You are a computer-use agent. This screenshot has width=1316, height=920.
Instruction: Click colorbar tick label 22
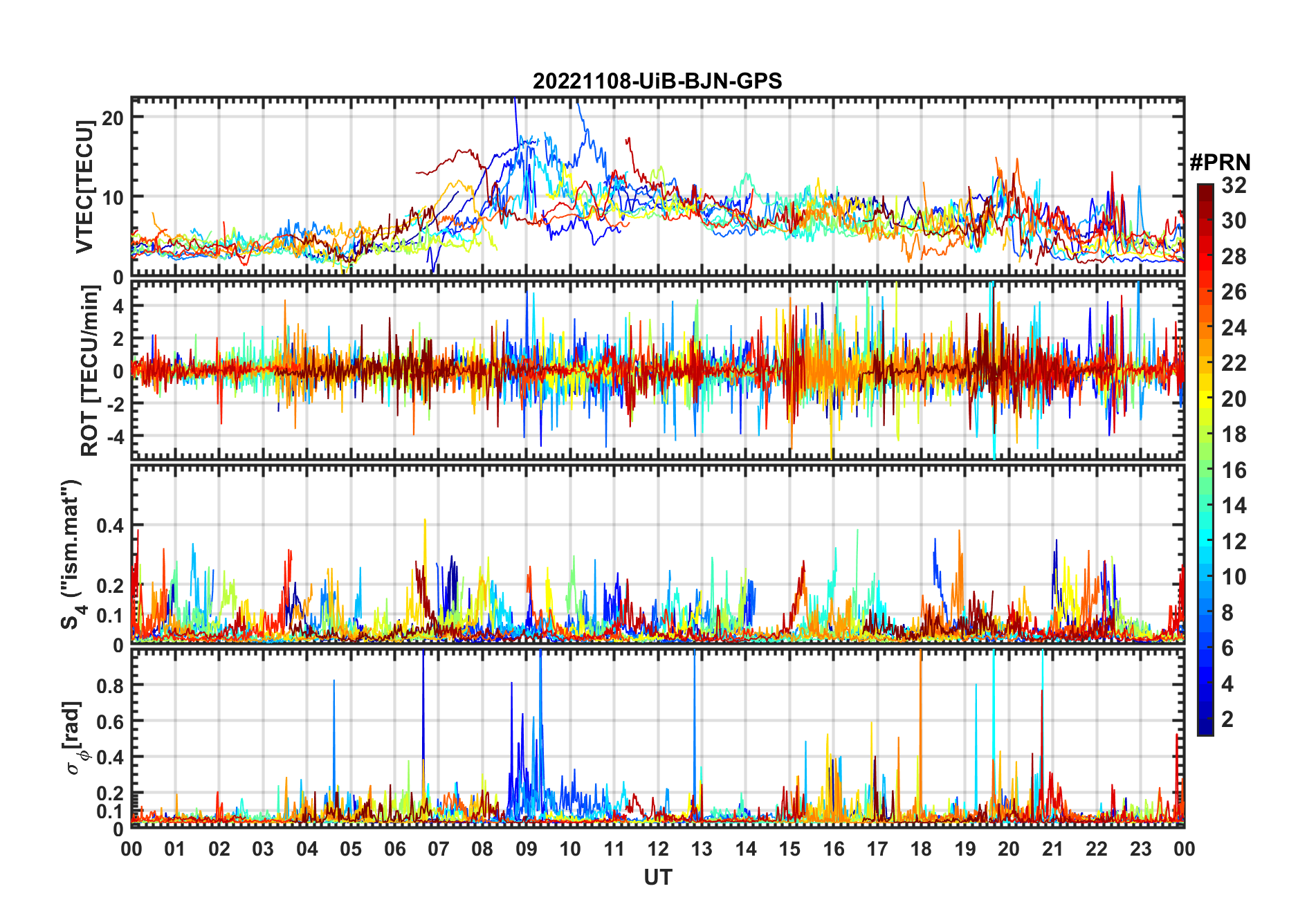point(1234,363)
